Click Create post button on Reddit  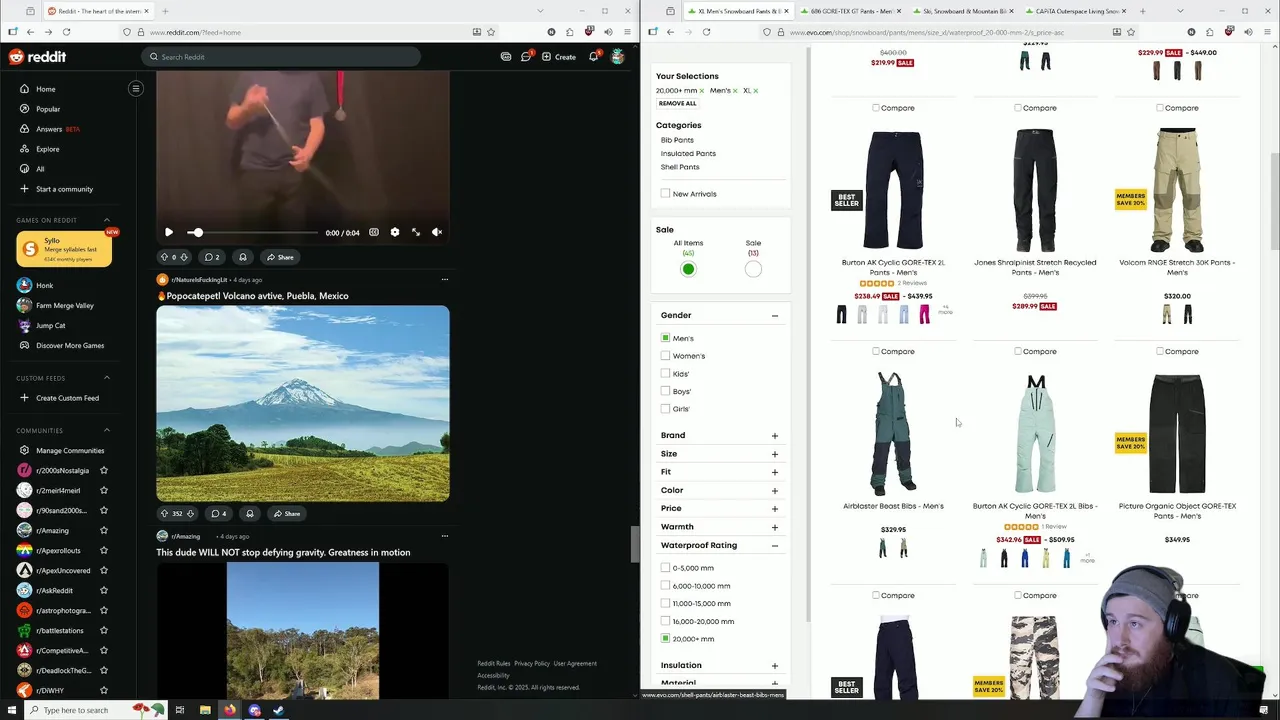(x=559, y=57)
